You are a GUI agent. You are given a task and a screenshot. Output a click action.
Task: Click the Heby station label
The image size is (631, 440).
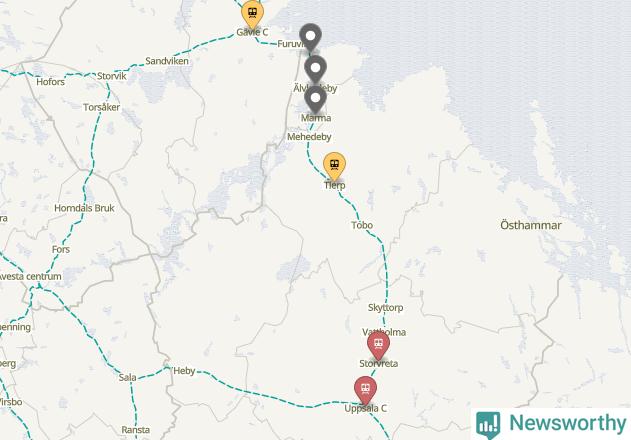click(184, 371)
